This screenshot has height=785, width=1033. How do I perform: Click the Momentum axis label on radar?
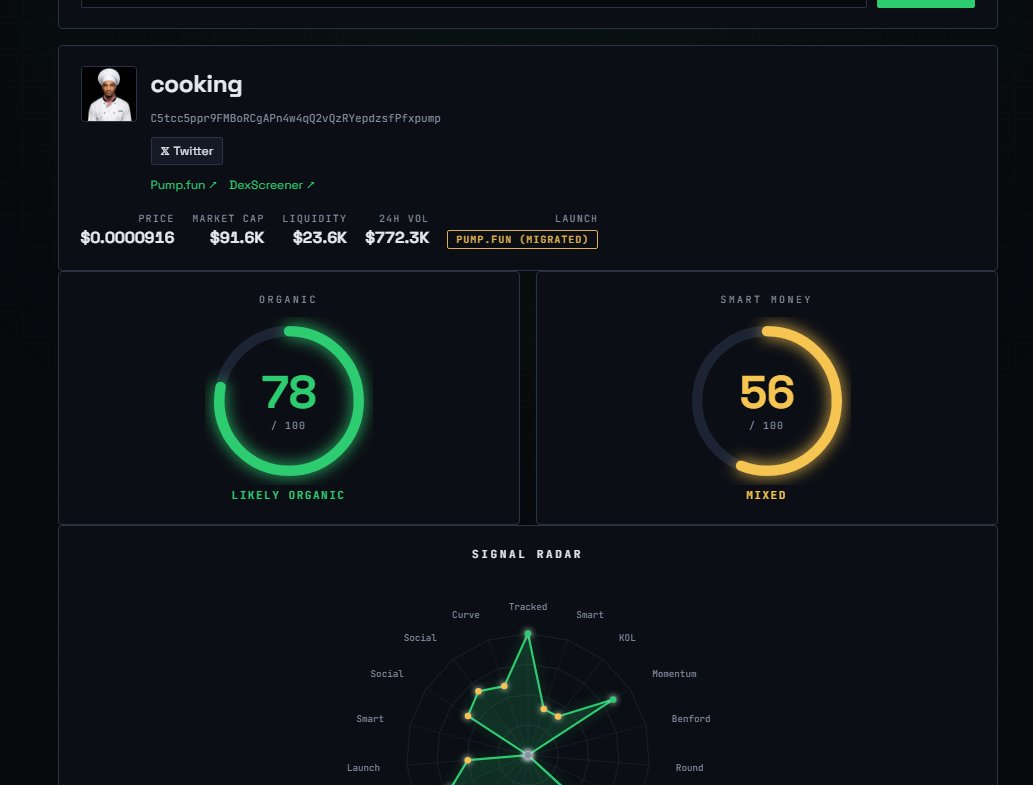tap(674, 674)
